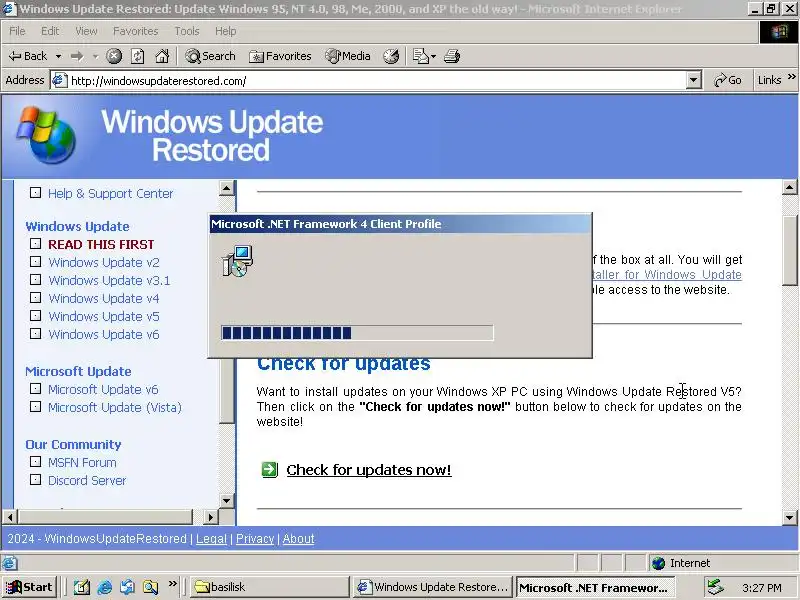Open the Favorites toolbar button
Screen dimensions: 800x600
point(280,56)
